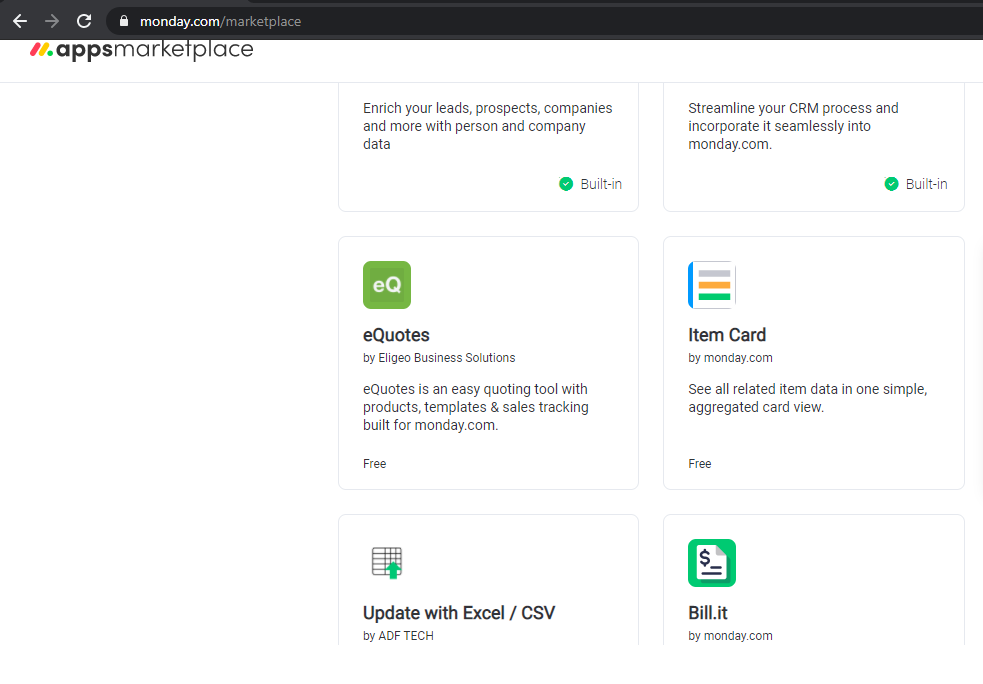Click the Free label on Item Card
This screenshot has width=983, height=684.
click(700, 463)
